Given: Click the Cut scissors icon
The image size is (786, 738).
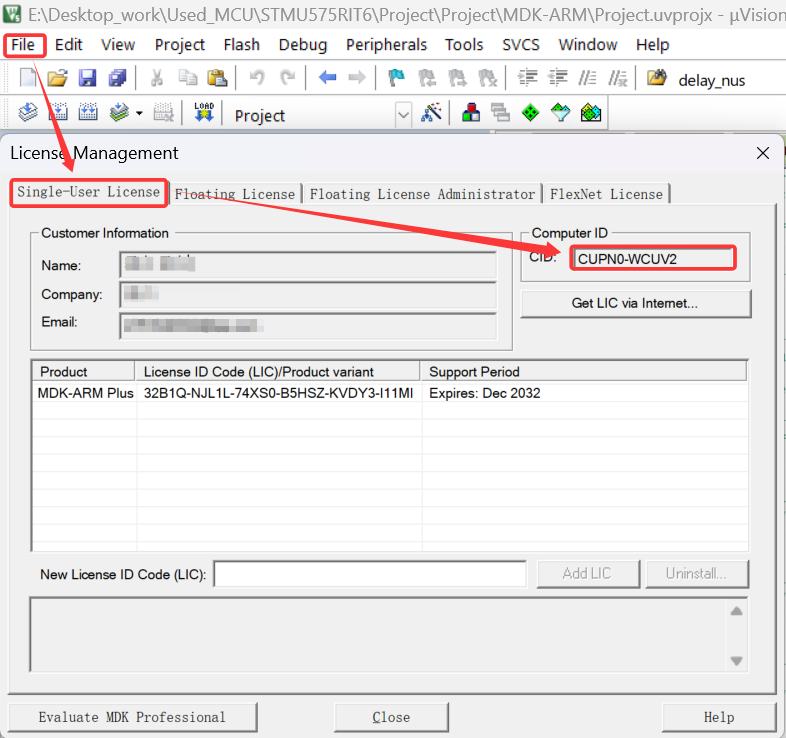Looking at the screenshot, I should click(x=157, y=78).
